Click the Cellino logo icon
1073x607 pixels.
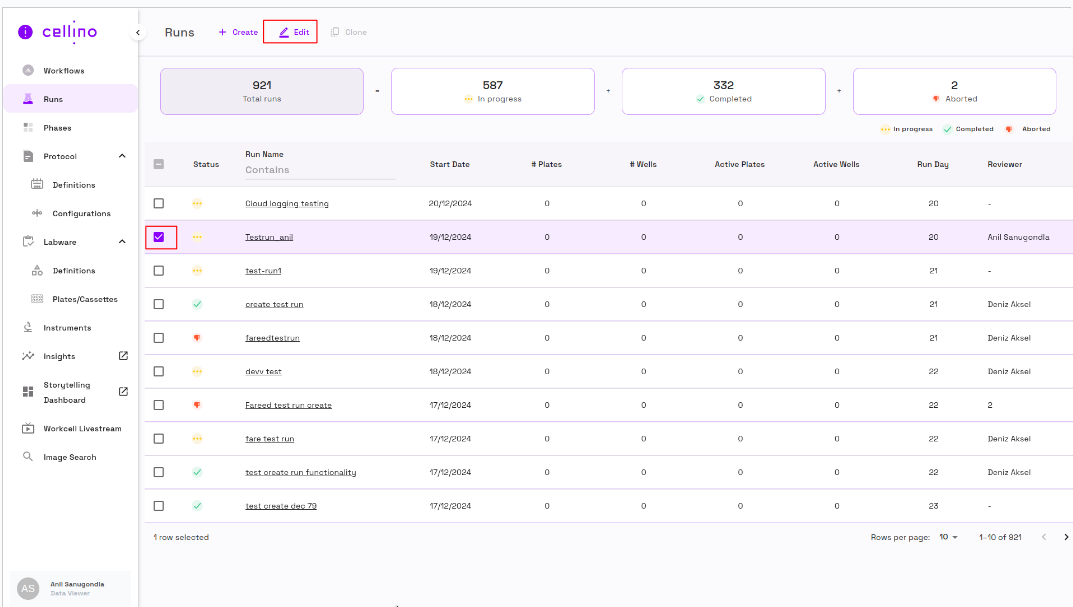click(x=26, y=32)
